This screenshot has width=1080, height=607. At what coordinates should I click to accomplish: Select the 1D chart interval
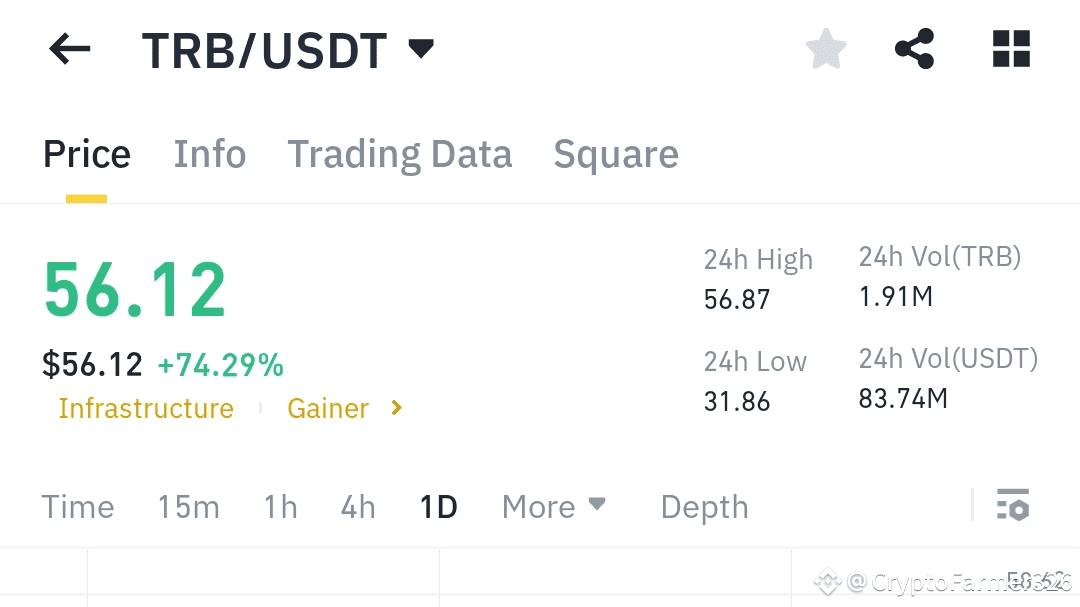click(x=439, y=507)
